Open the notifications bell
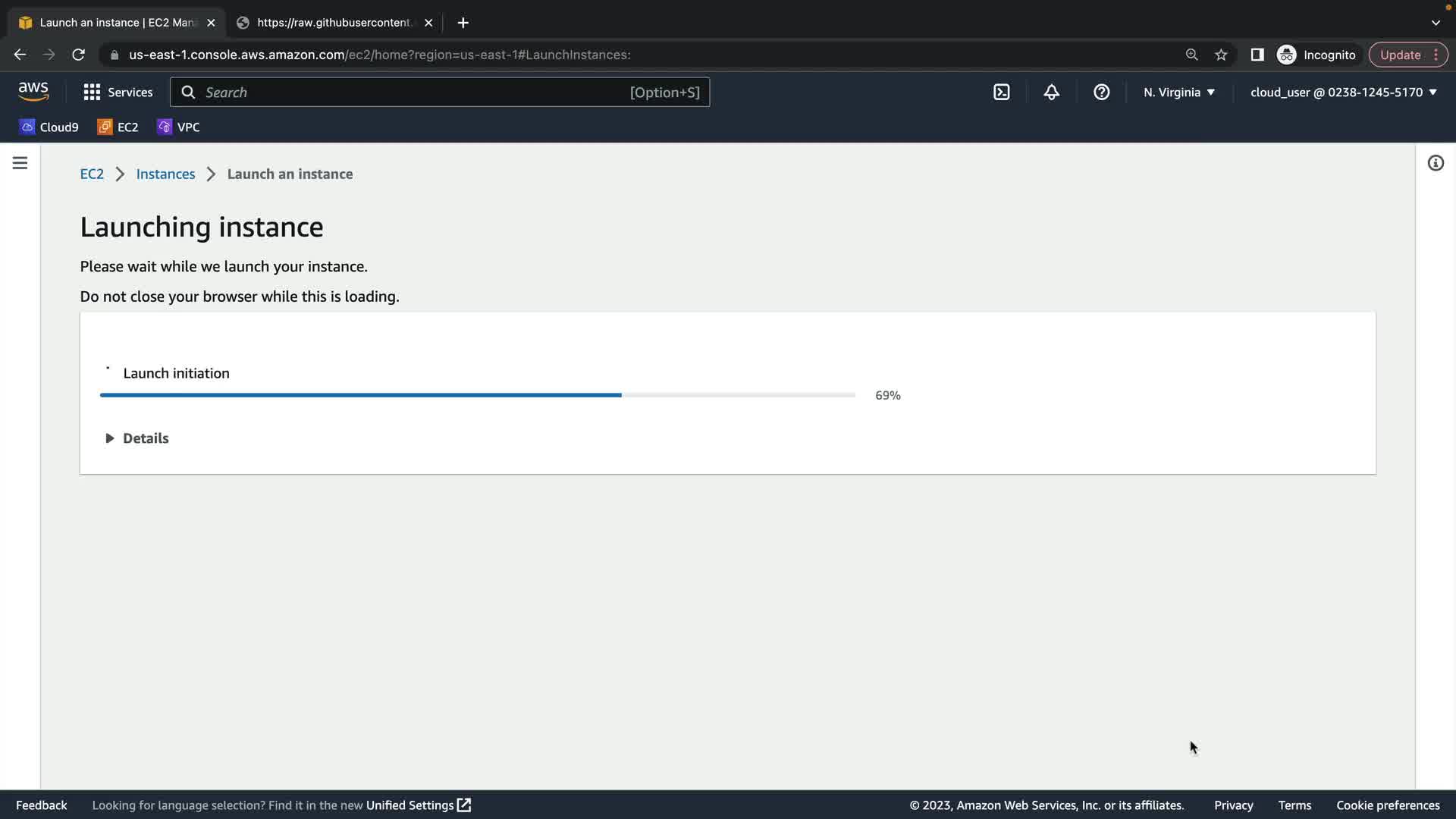1456x819 pixels. (1051, 93)
